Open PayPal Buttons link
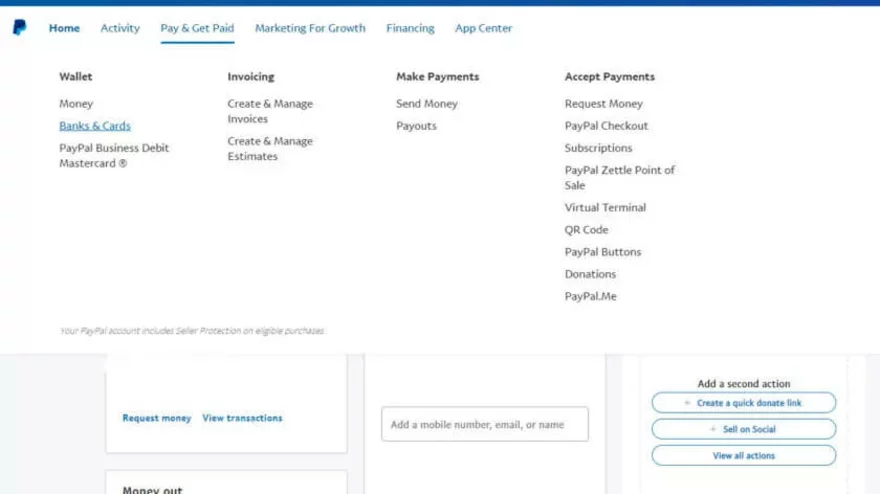880x494 pixels. pos(603,252)
